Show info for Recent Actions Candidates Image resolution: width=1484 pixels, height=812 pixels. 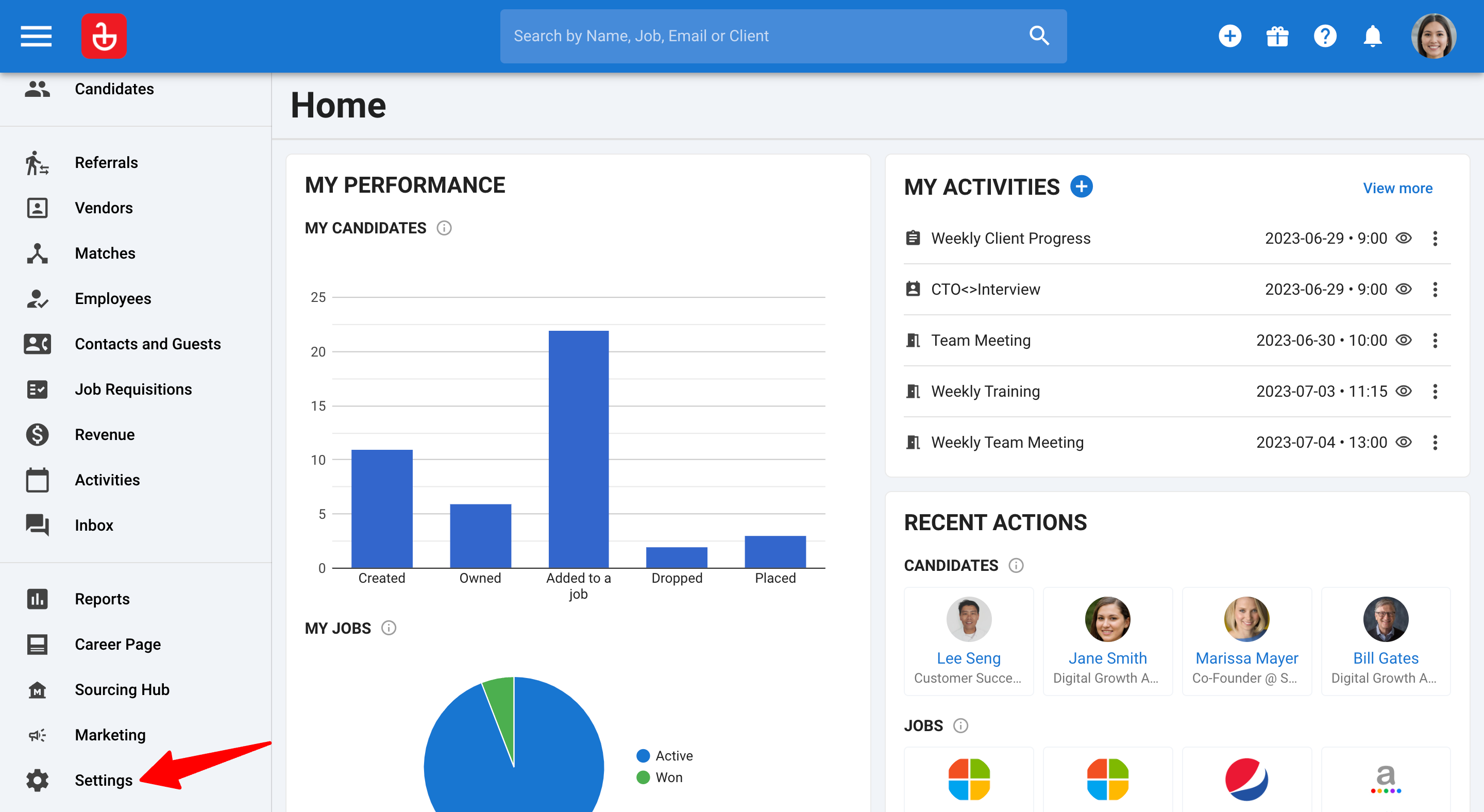click(x=1016, y=566)
